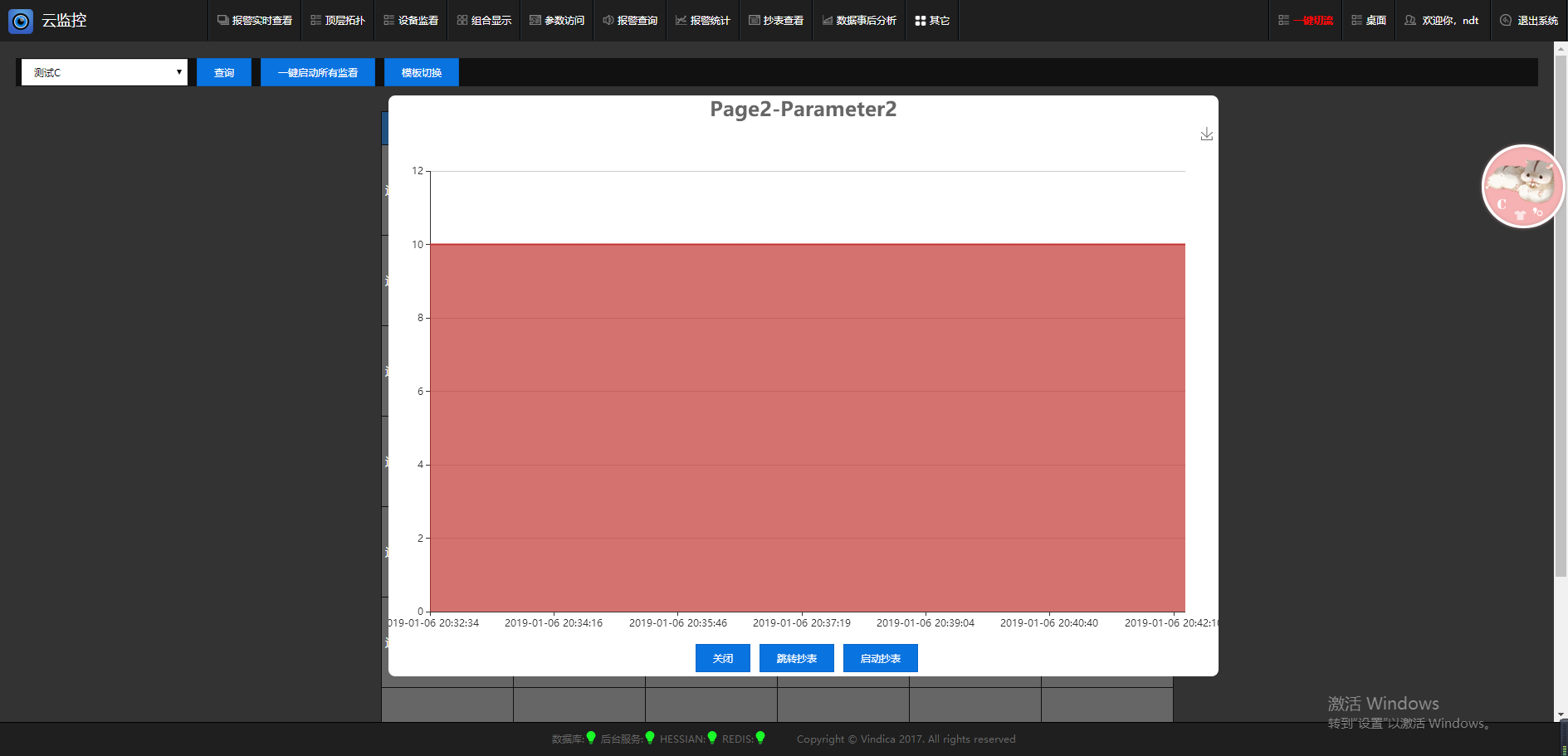The image size is (1568, 756).
Task: Click the user icon beside 欢迎你, ndt
Action: [1409, 21]
